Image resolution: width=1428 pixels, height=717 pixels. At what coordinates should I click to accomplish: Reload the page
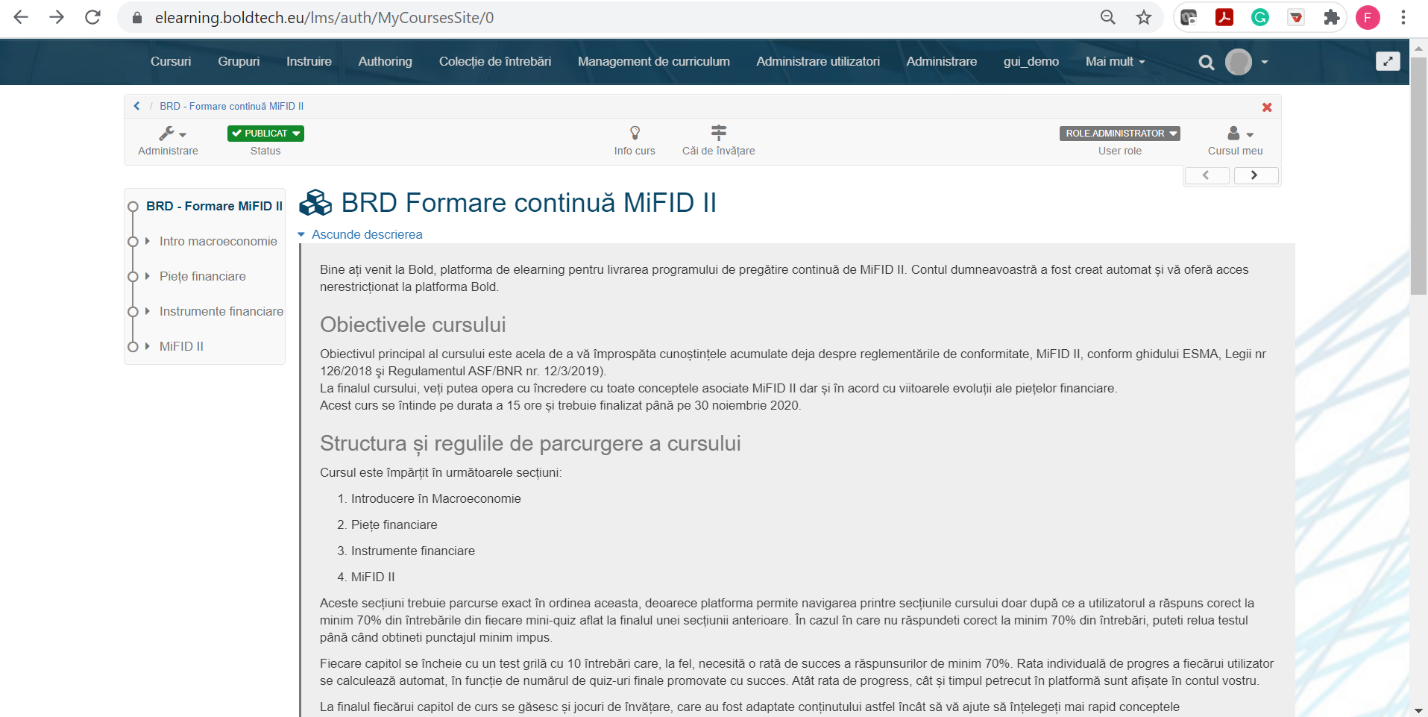coord(93,17)
